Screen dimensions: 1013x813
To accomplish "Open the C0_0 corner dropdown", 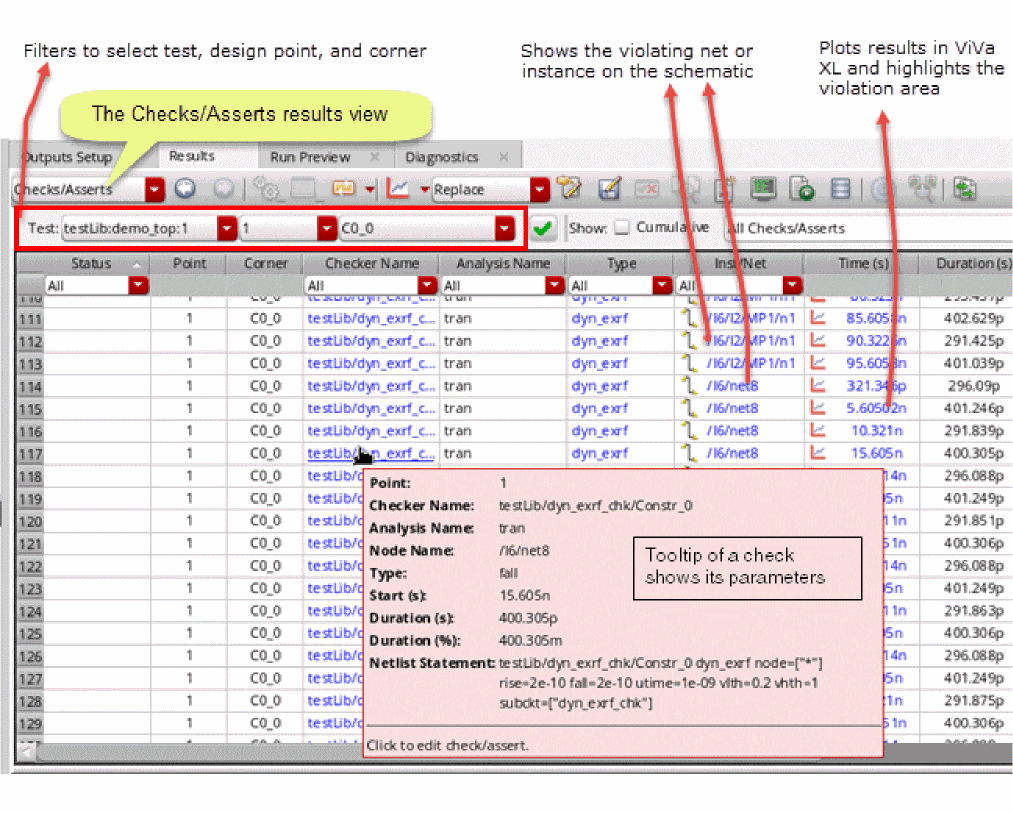I will tap(504, 229).
